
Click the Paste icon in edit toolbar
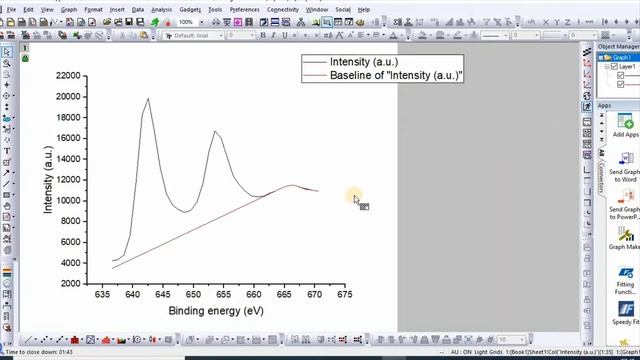click(x=144, y=36)
